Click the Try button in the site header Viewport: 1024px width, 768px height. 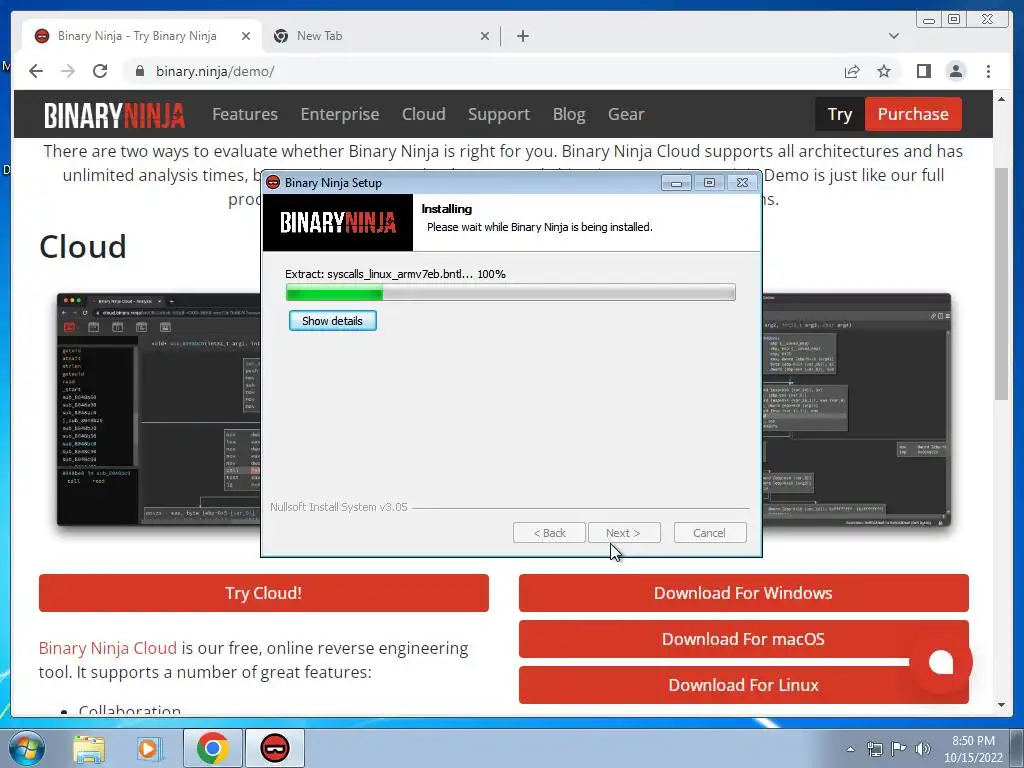[840, 114]
